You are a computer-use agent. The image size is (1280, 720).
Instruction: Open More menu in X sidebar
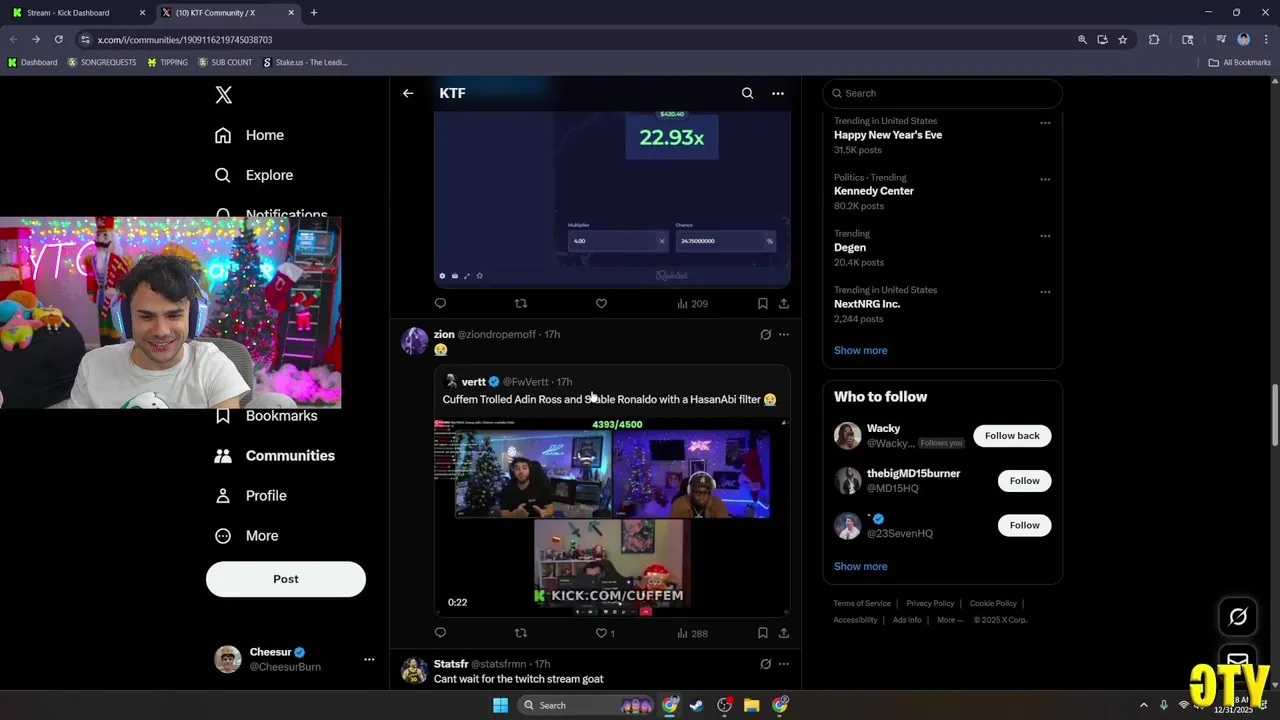[247, 536]
